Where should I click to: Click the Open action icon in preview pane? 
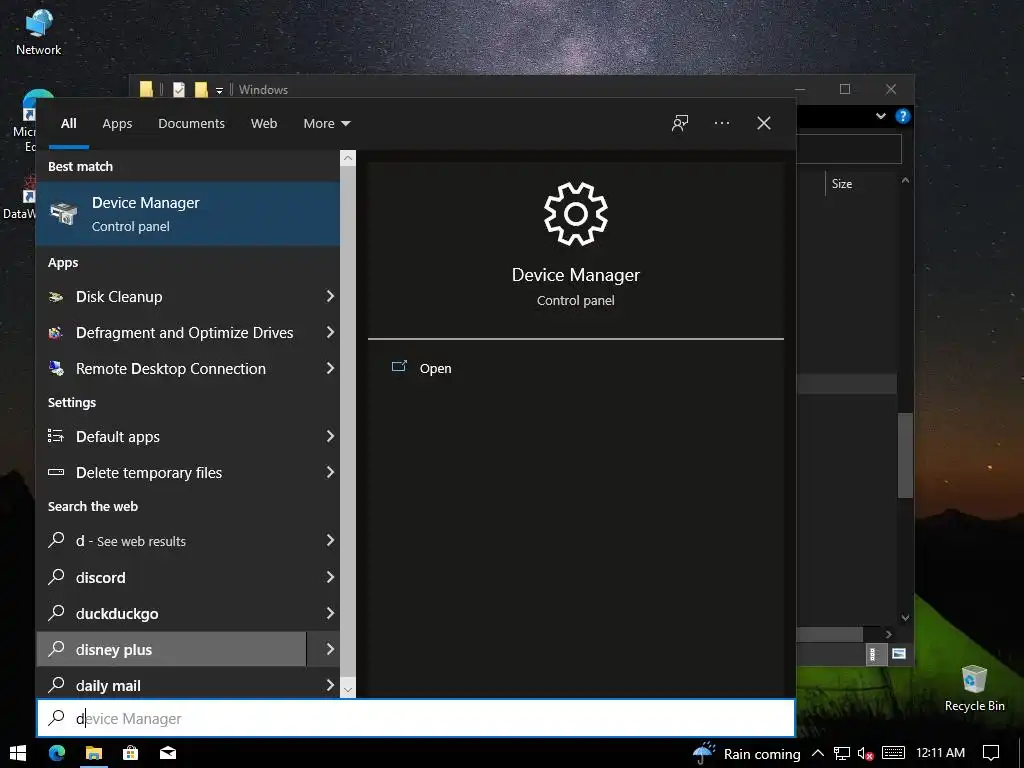click(x=399, y=366)
